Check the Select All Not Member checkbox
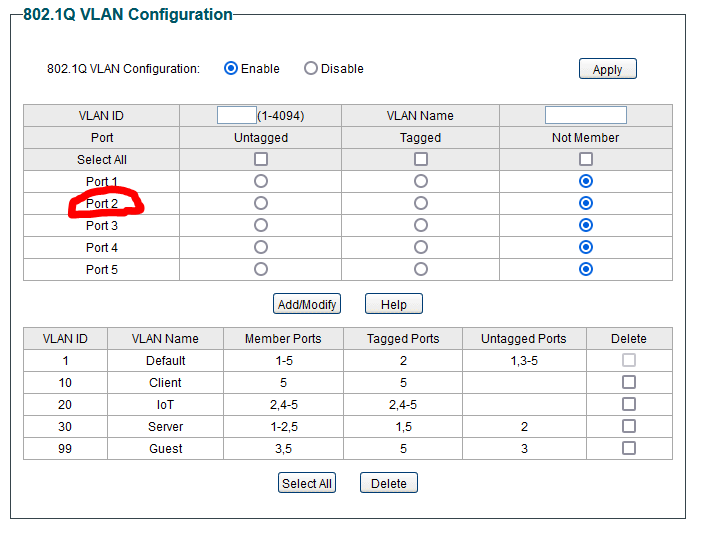The height and width of the screenshot is (540, 717). point(586,159)
